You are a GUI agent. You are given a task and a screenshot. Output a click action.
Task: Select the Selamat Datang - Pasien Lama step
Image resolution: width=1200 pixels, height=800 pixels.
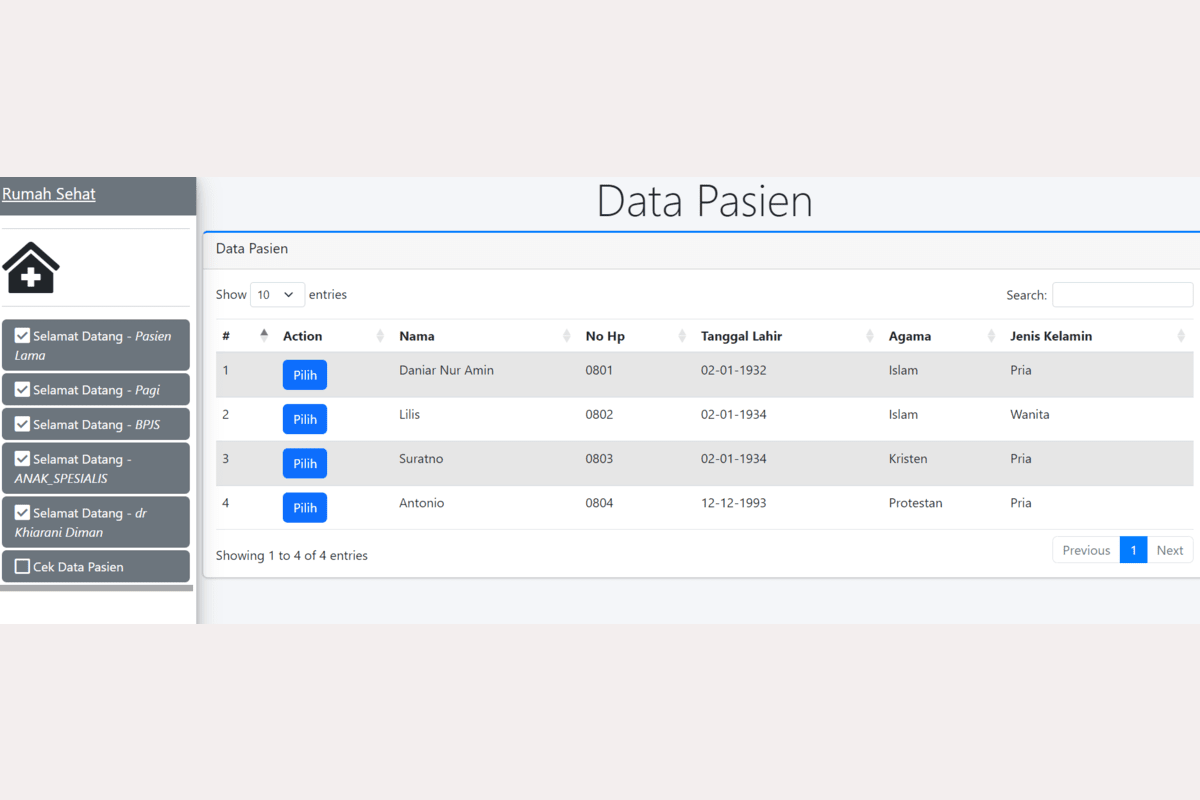click(95, 345)
